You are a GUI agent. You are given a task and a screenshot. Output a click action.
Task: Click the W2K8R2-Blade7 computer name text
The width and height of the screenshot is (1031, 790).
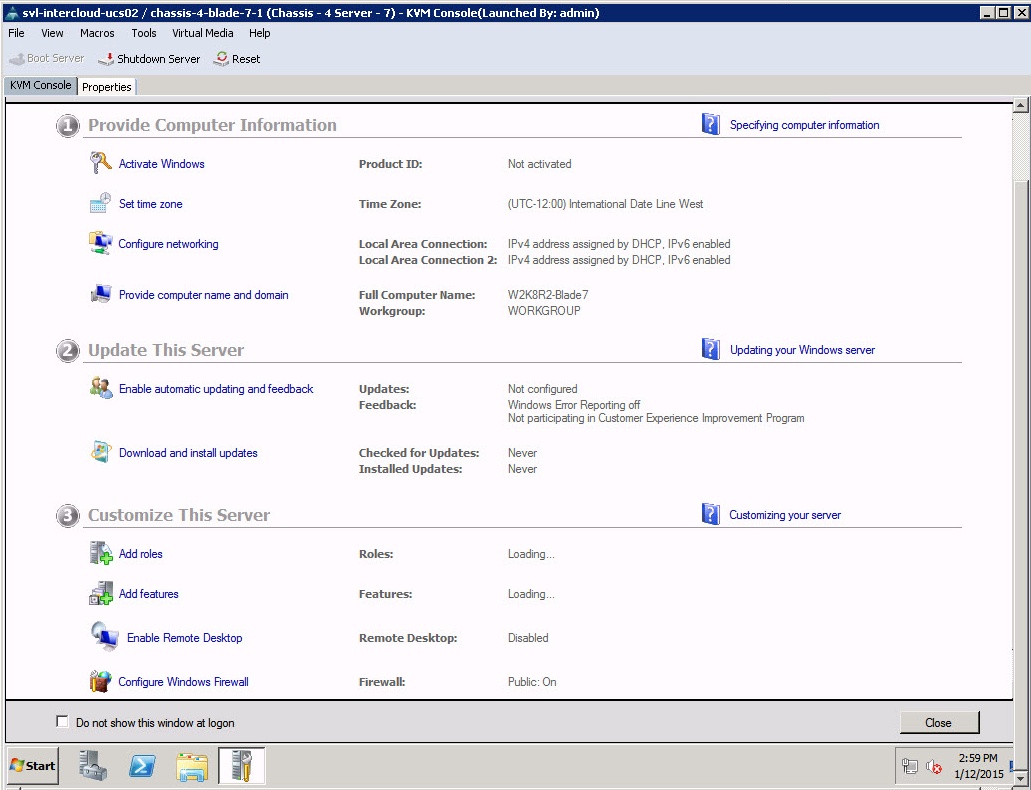[548, 295]
